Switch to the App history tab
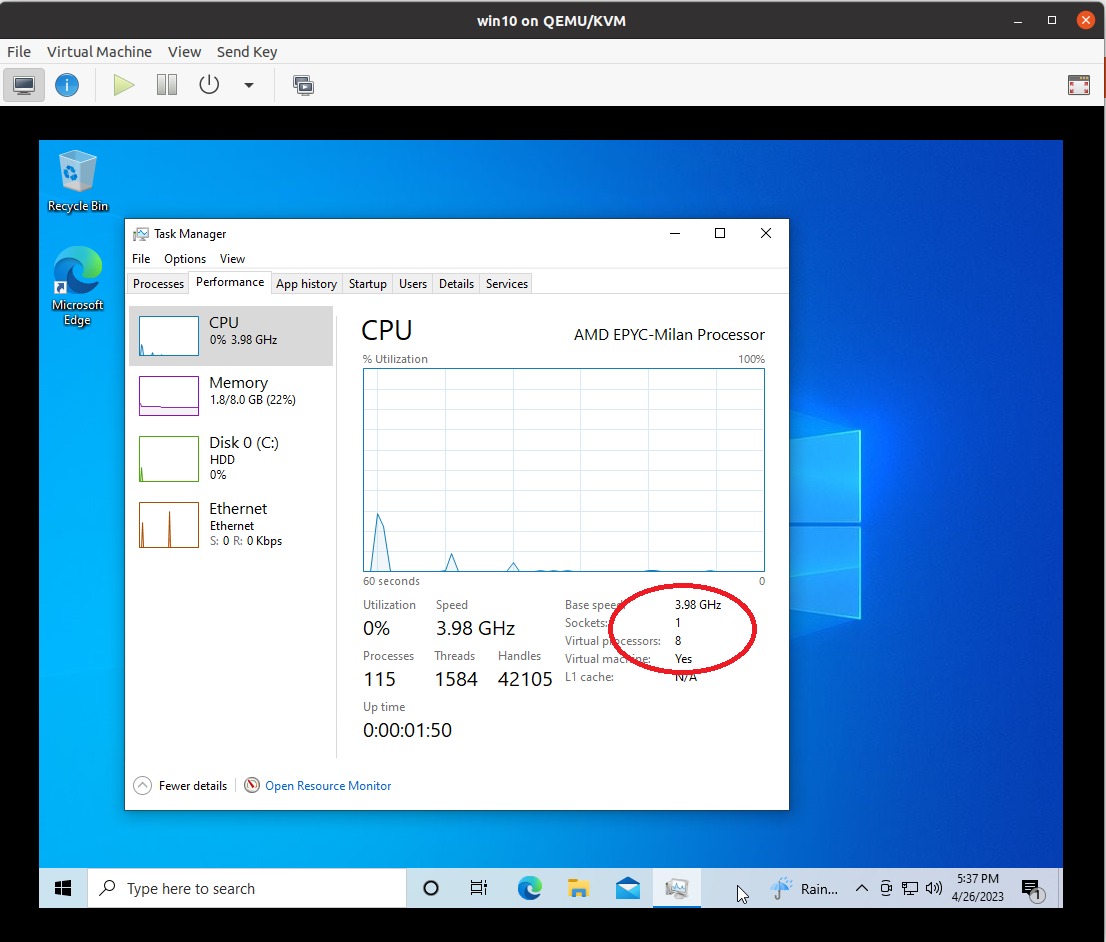This screenshot has height=942, width=1106. 306,284
